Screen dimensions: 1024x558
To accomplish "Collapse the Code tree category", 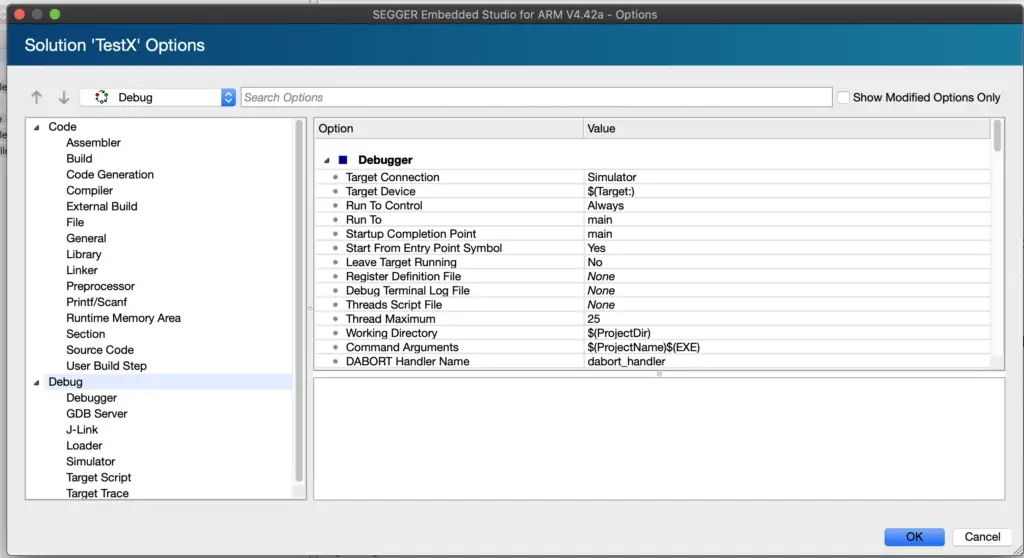I will tap(37, 127).
